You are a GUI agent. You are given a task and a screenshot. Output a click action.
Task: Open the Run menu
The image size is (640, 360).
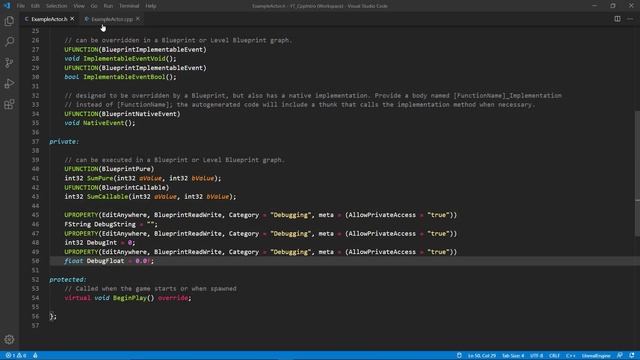108,6
